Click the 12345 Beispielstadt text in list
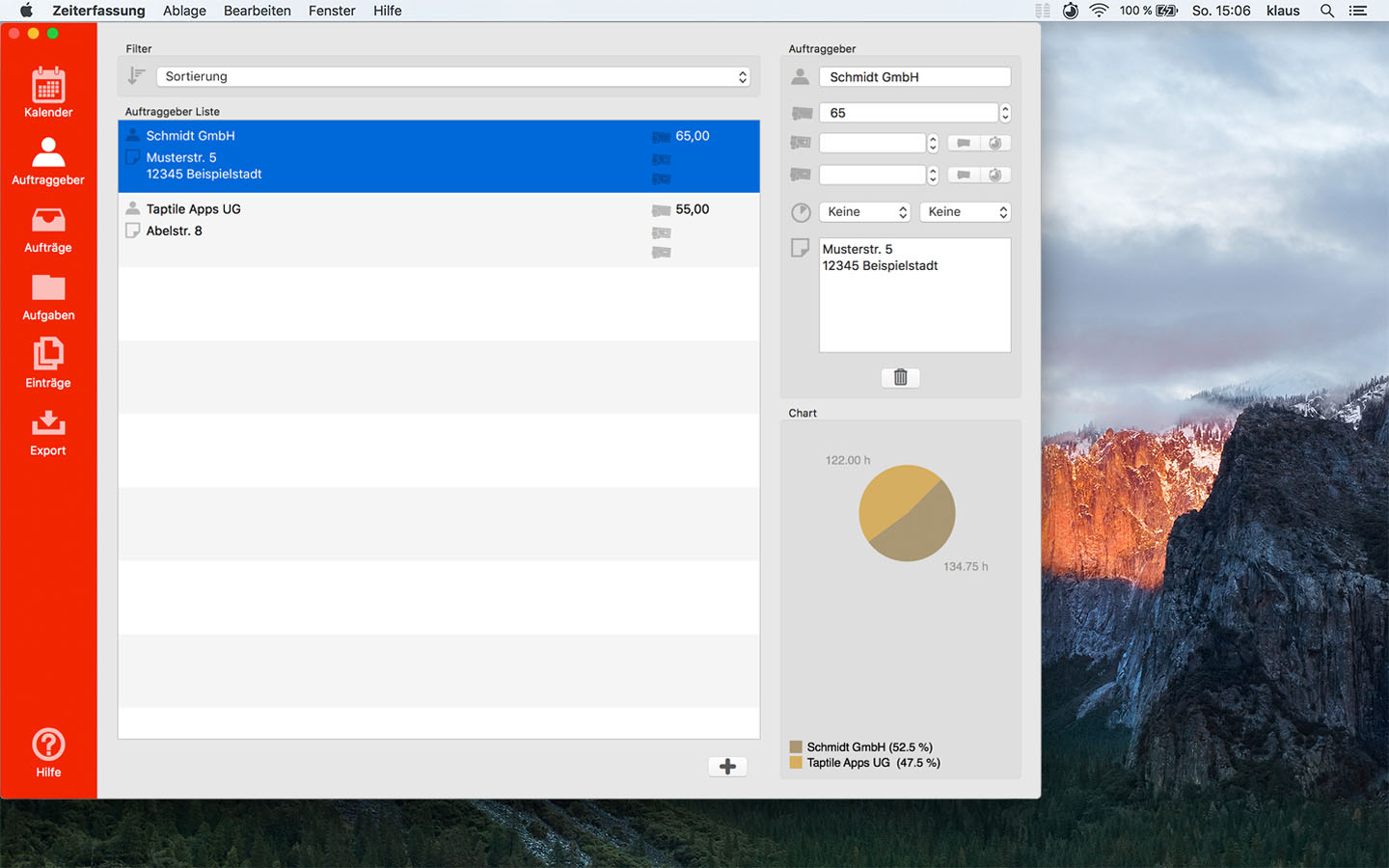 point(204,174)
